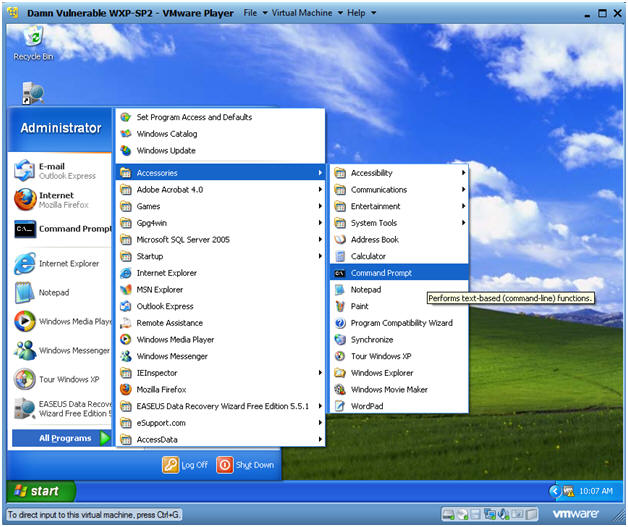
Task: Click Log Off button
Action: 185,465
